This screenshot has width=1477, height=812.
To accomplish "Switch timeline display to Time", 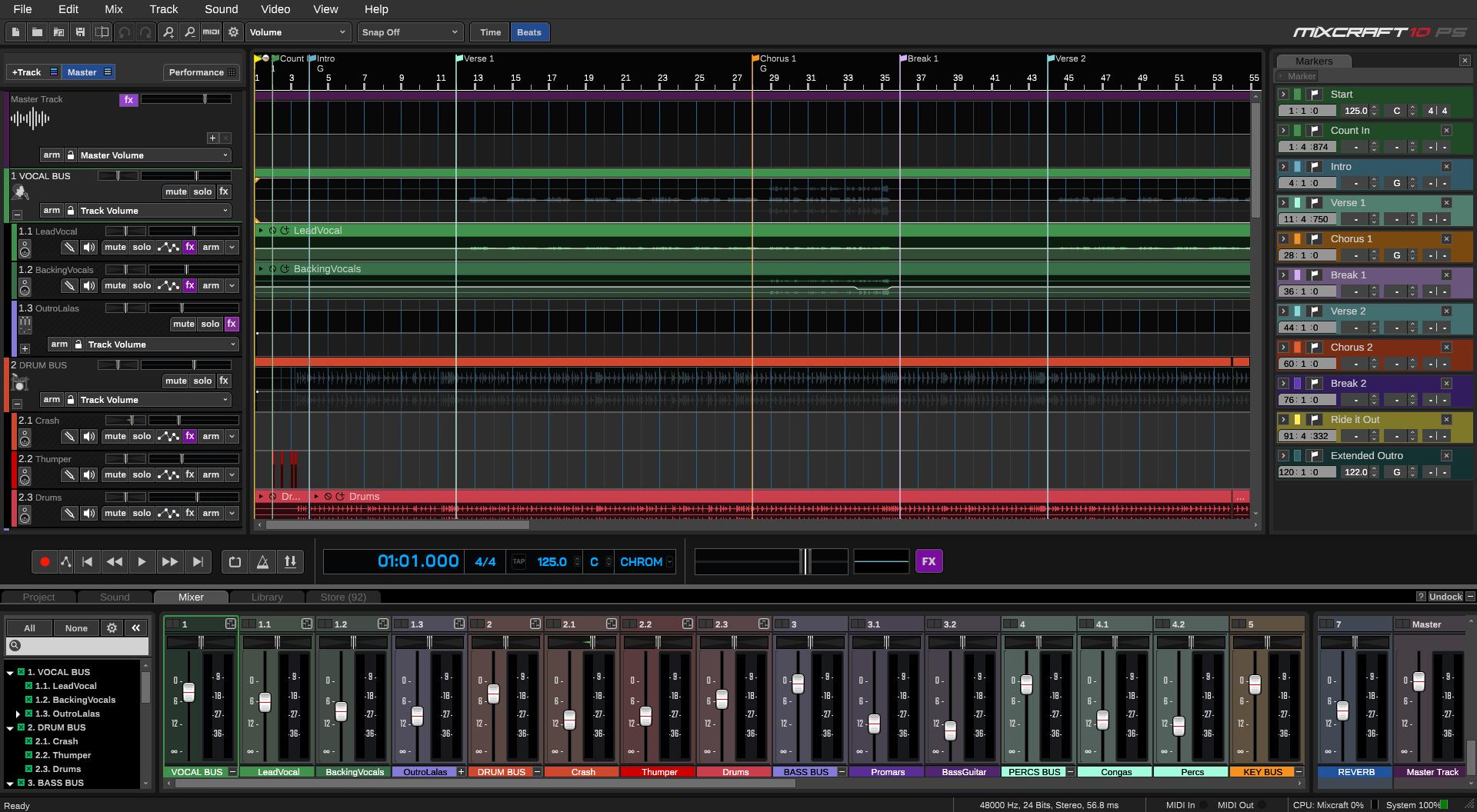I will click(490, 32).
